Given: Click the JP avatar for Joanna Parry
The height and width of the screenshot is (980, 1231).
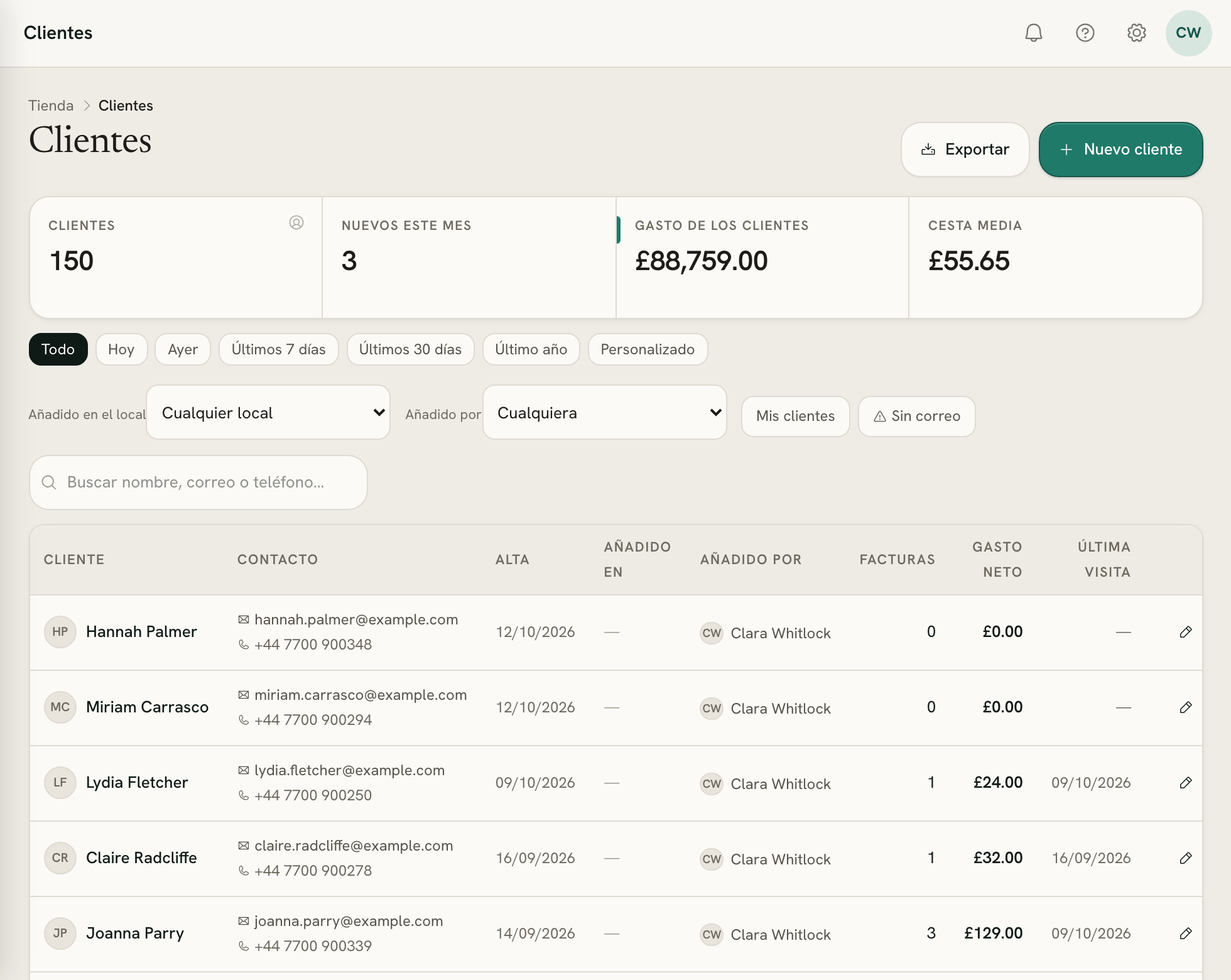Looking at the screenshot, I should point(60,934).
